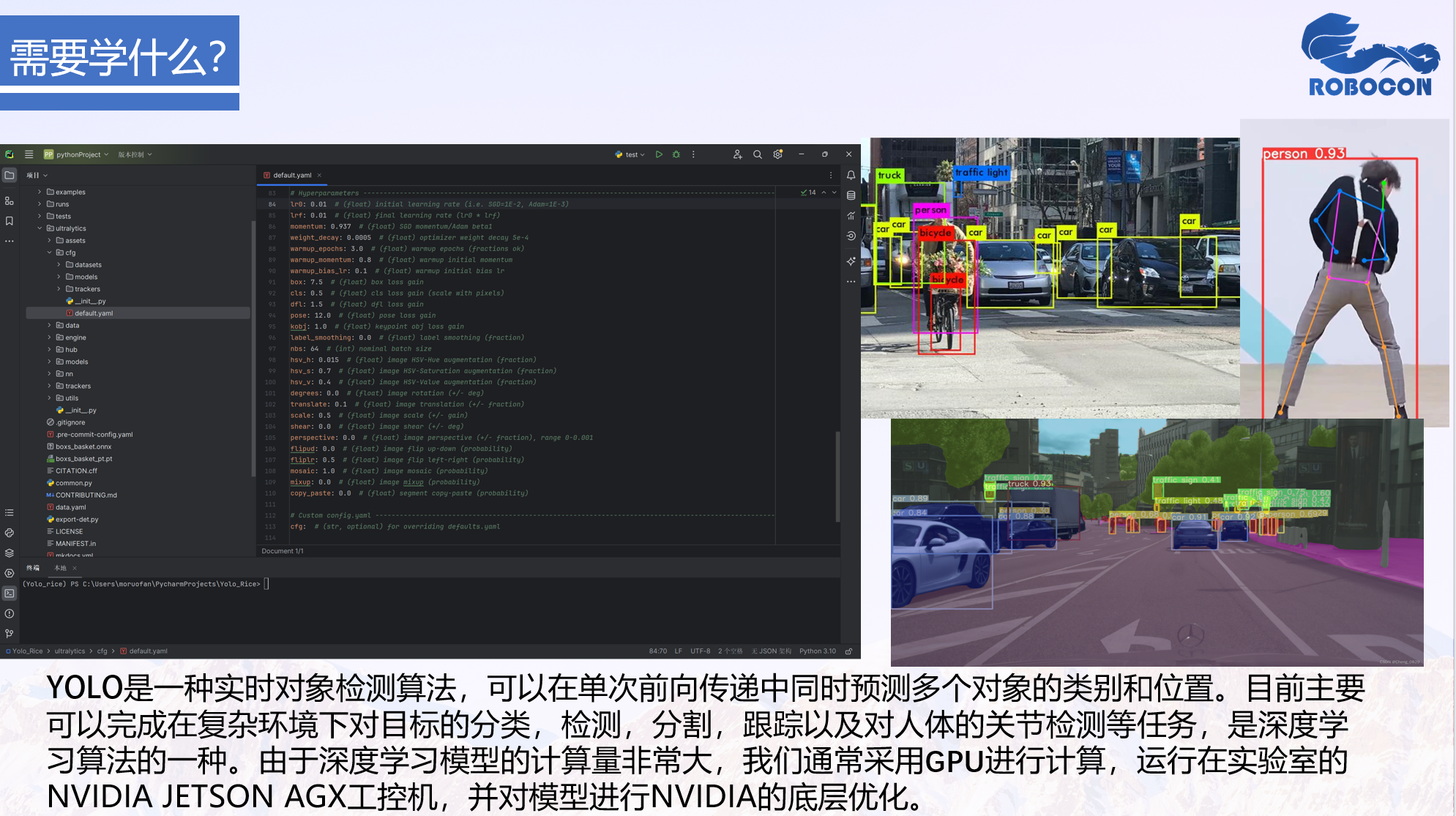The height and width of the screenshot is (816, 1456).
Task: Expand the datasets folder
Action: click(59, 265)
